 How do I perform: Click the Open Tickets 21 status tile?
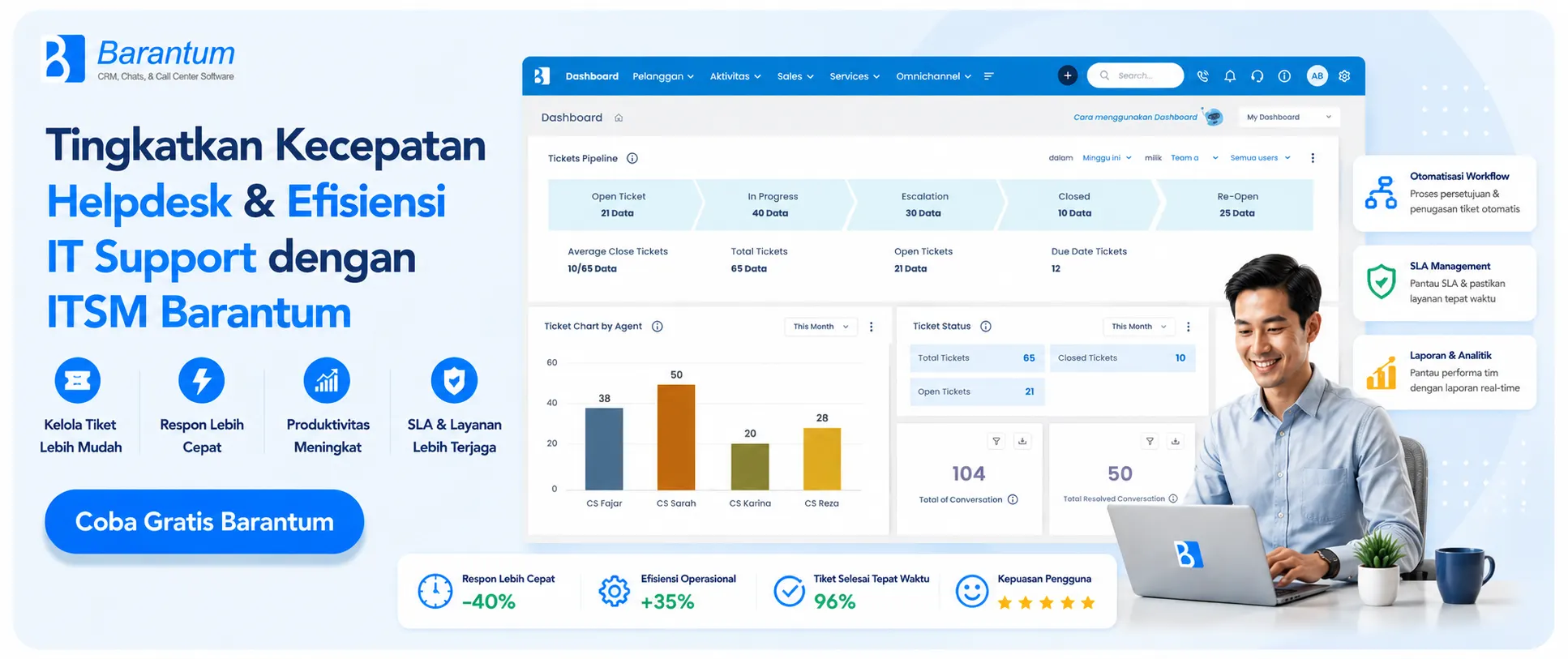[x=977, y=392]
